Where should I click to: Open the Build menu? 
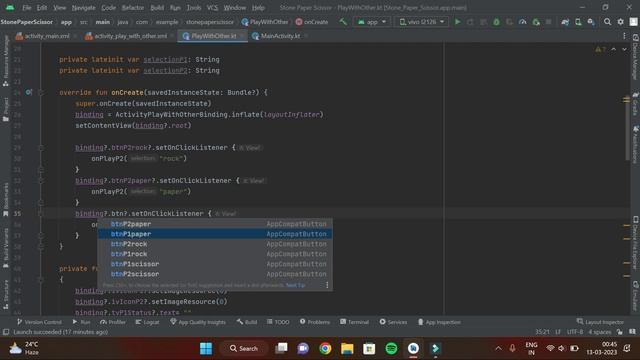157,7
